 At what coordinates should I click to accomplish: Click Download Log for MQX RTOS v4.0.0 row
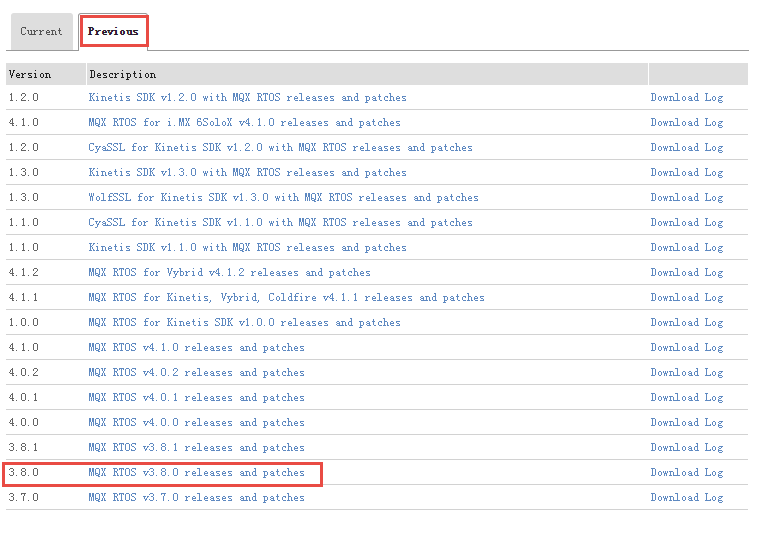(x=687, y=423)
